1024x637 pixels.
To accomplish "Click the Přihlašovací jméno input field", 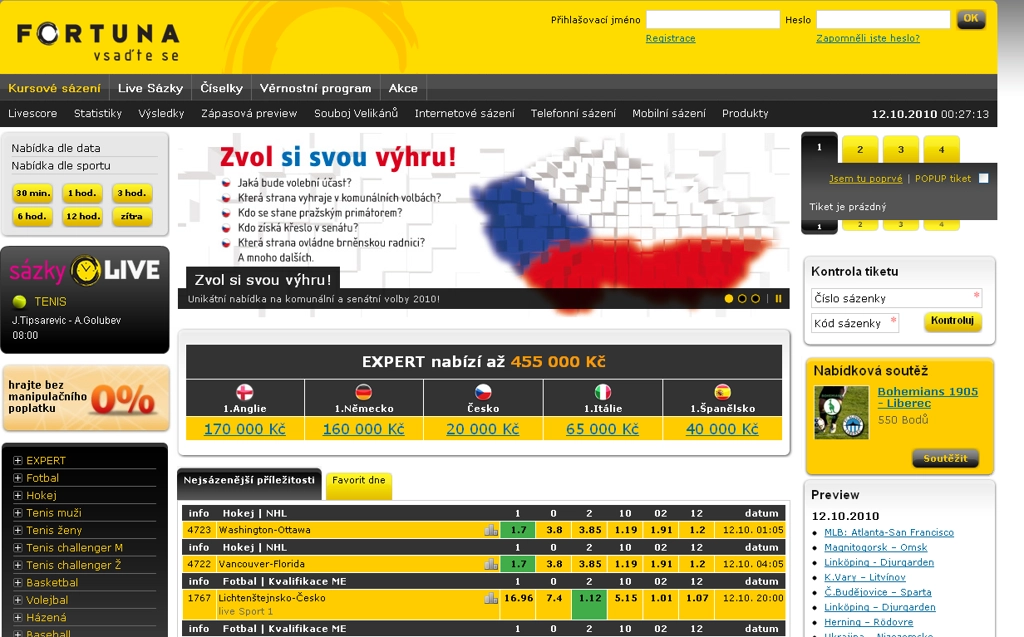I will (712, 20).
